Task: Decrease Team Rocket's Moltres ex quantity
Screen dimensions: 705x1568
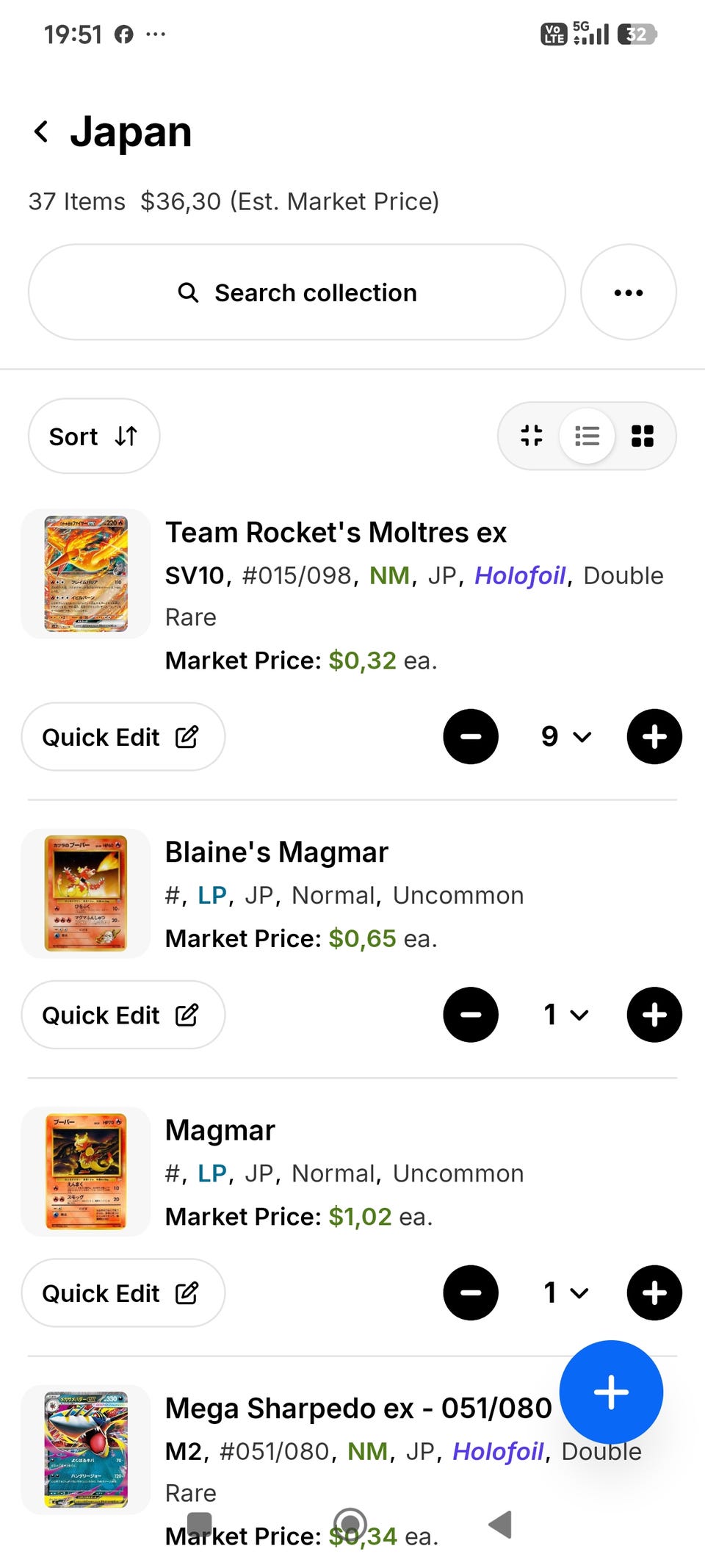Action: [x=471, y=736]
